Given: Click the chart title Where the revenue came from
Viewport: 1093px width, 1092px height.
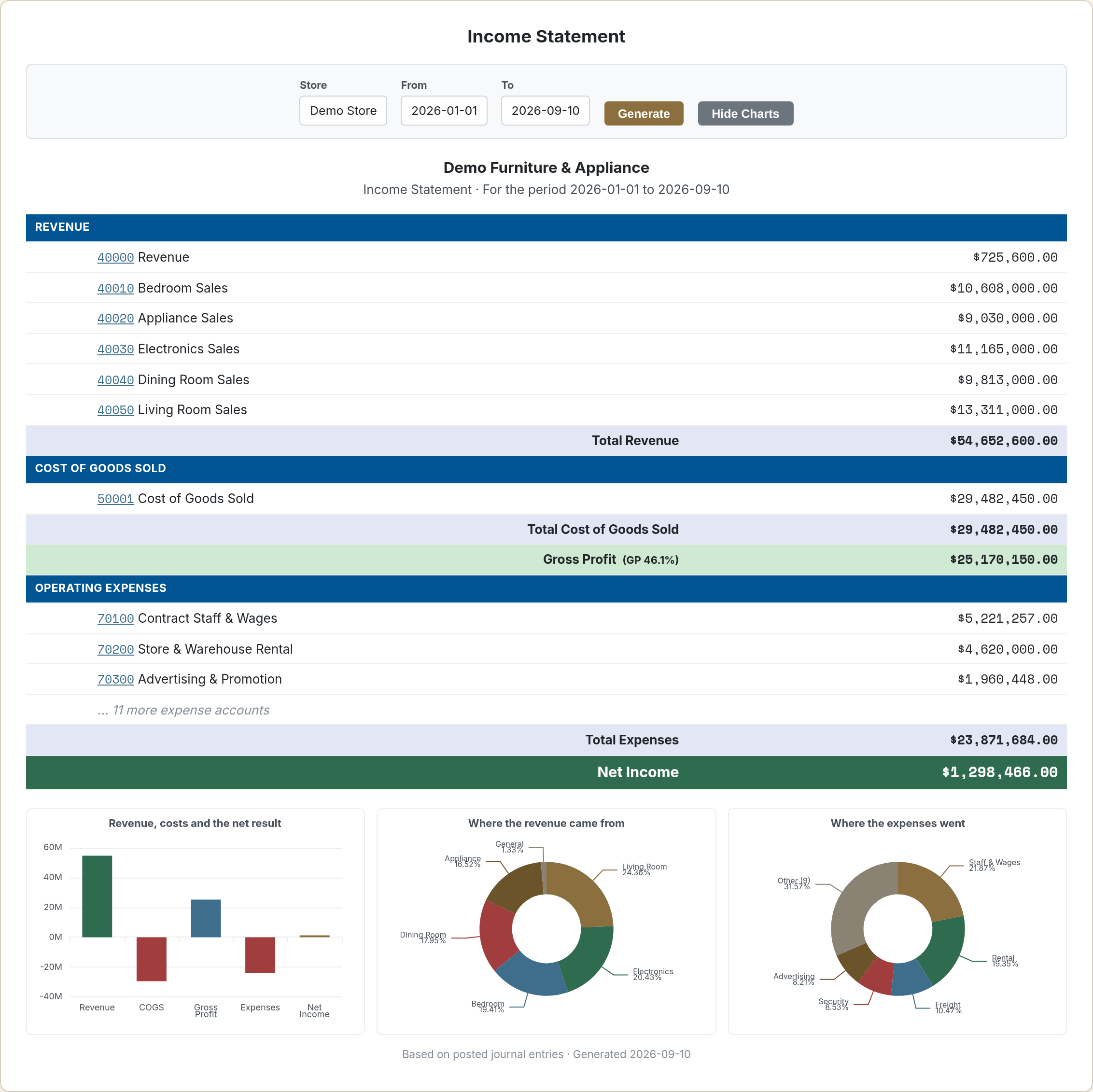Looking at the screenshot, I should [546, 824].
